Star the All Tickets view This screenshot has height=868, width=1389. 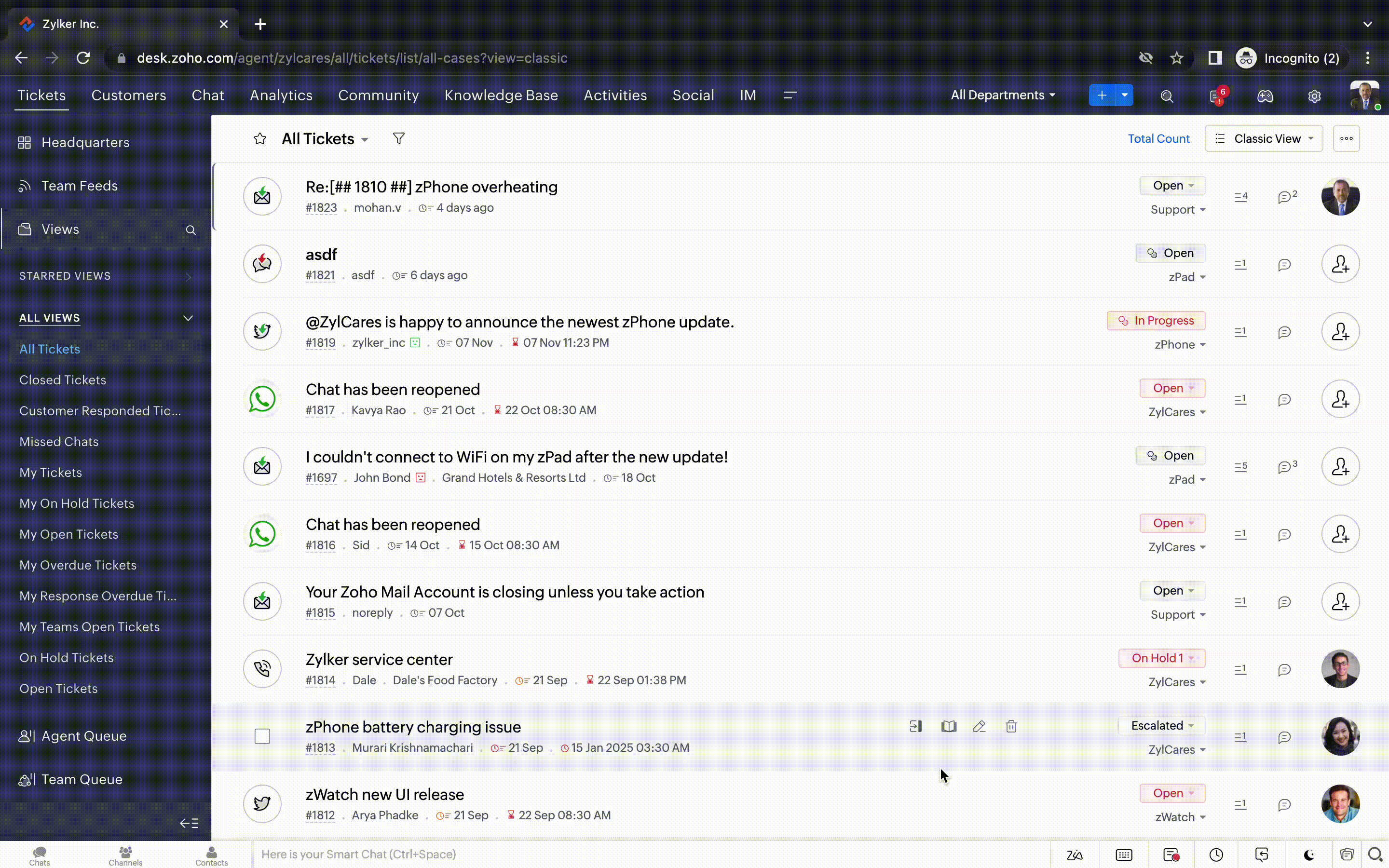pos(260,139)
